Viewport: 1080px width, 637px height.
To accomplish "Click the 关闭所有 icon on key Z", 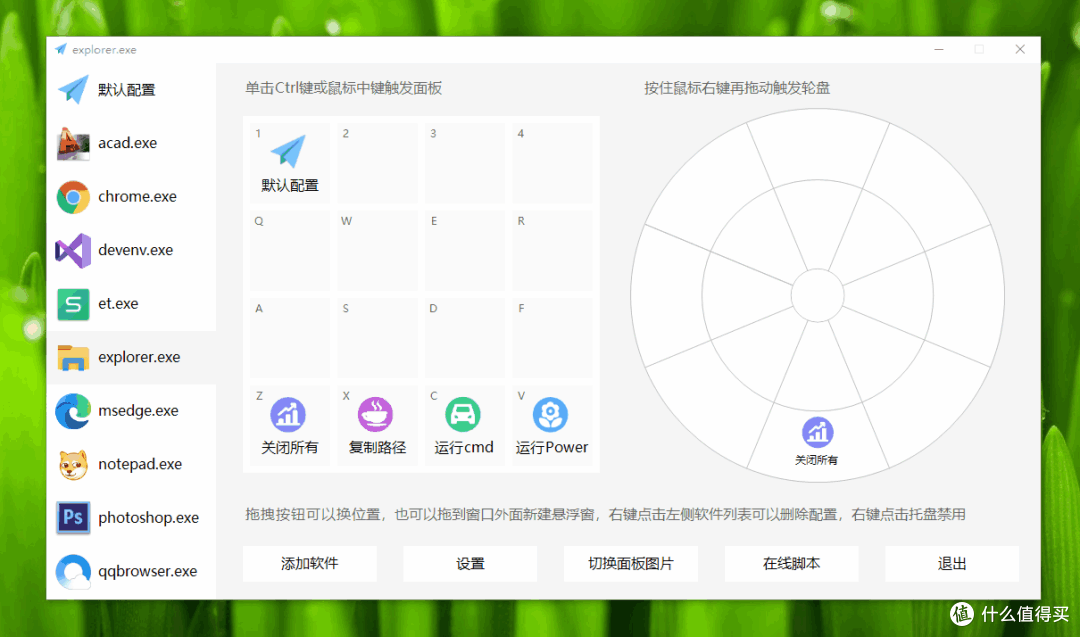I will pyautogui.click(x=289, y=413).
